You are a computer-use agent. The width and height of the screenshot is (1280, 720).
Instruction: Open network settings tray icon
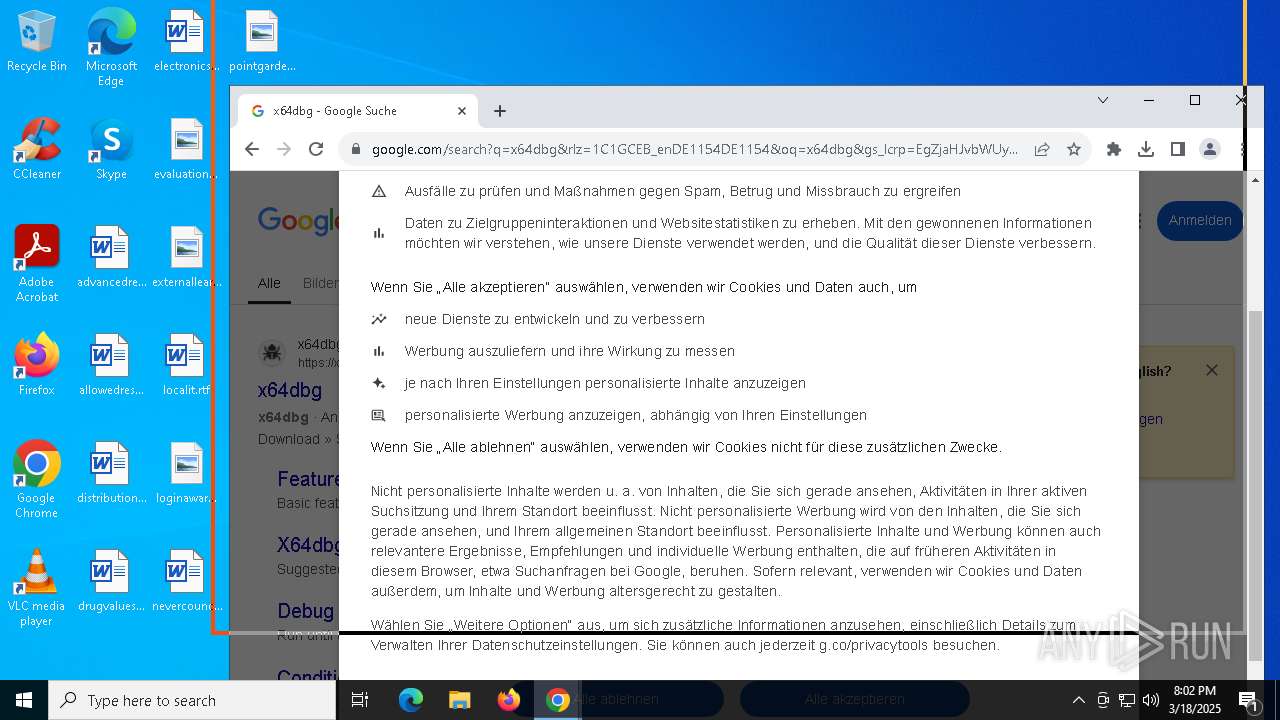pyautogui.click(x=1127, y=700)
